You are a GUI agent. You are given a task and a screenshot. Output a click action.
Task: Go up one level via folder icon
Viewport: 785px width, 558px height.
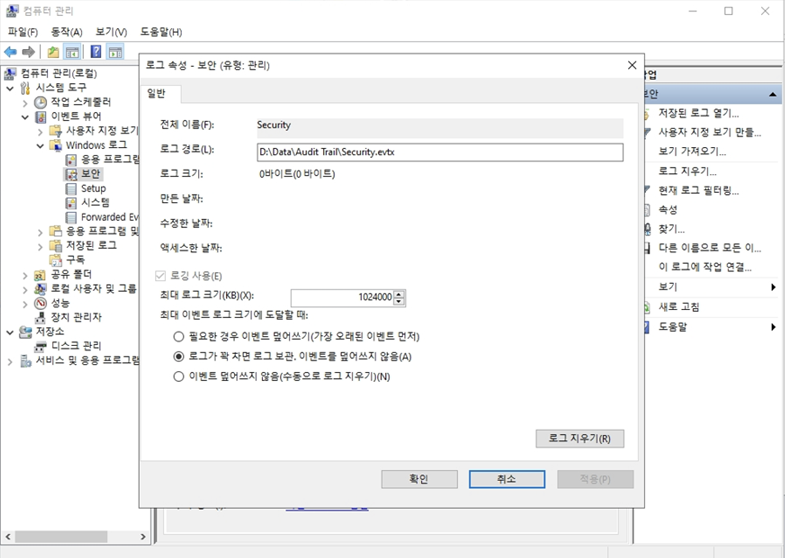pos(53,52)
